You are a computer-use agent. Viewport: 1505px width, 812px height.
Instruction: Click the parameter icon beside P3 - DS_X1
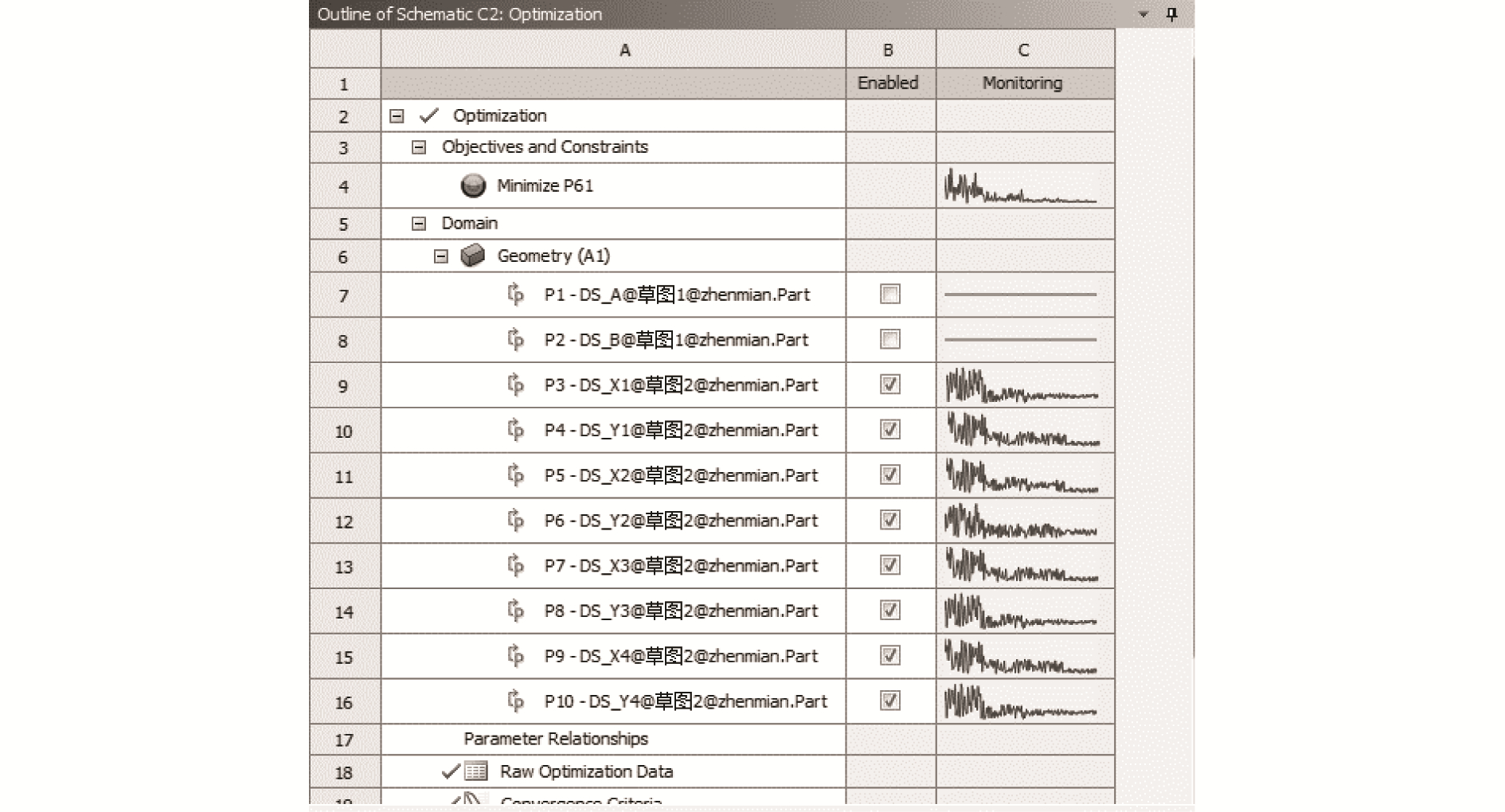(x=516, y=385)
